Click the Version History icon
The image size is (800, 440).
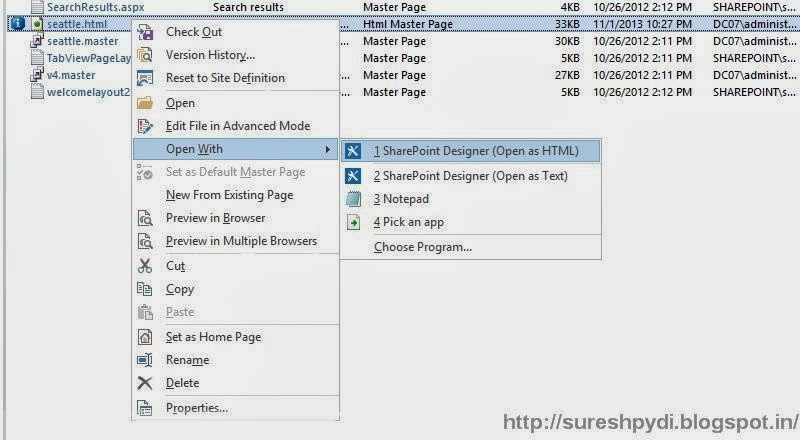145,55
